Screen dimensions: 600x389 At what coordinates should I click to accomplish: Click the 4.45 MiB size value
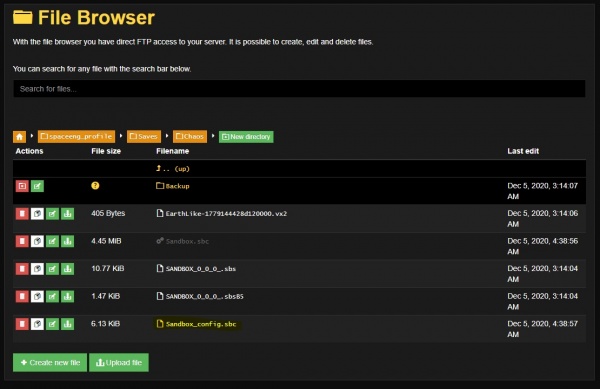pos(106,241)
